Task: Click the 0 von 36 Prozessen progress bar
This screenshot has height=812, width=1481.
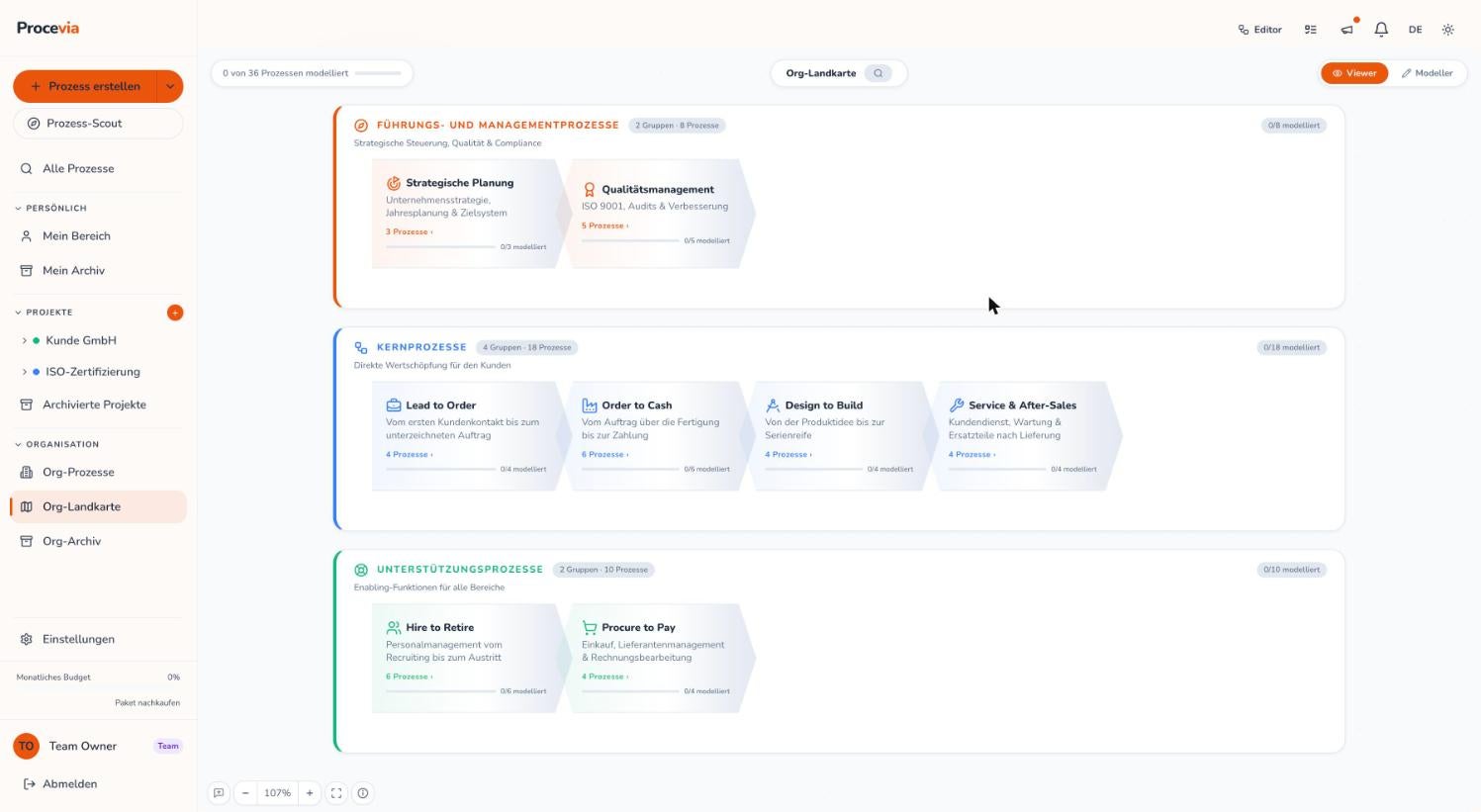Action: (x=378, y=73)
